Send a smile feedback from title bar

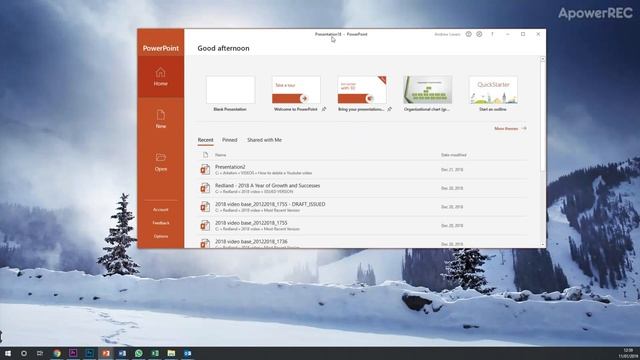[469, 34]
